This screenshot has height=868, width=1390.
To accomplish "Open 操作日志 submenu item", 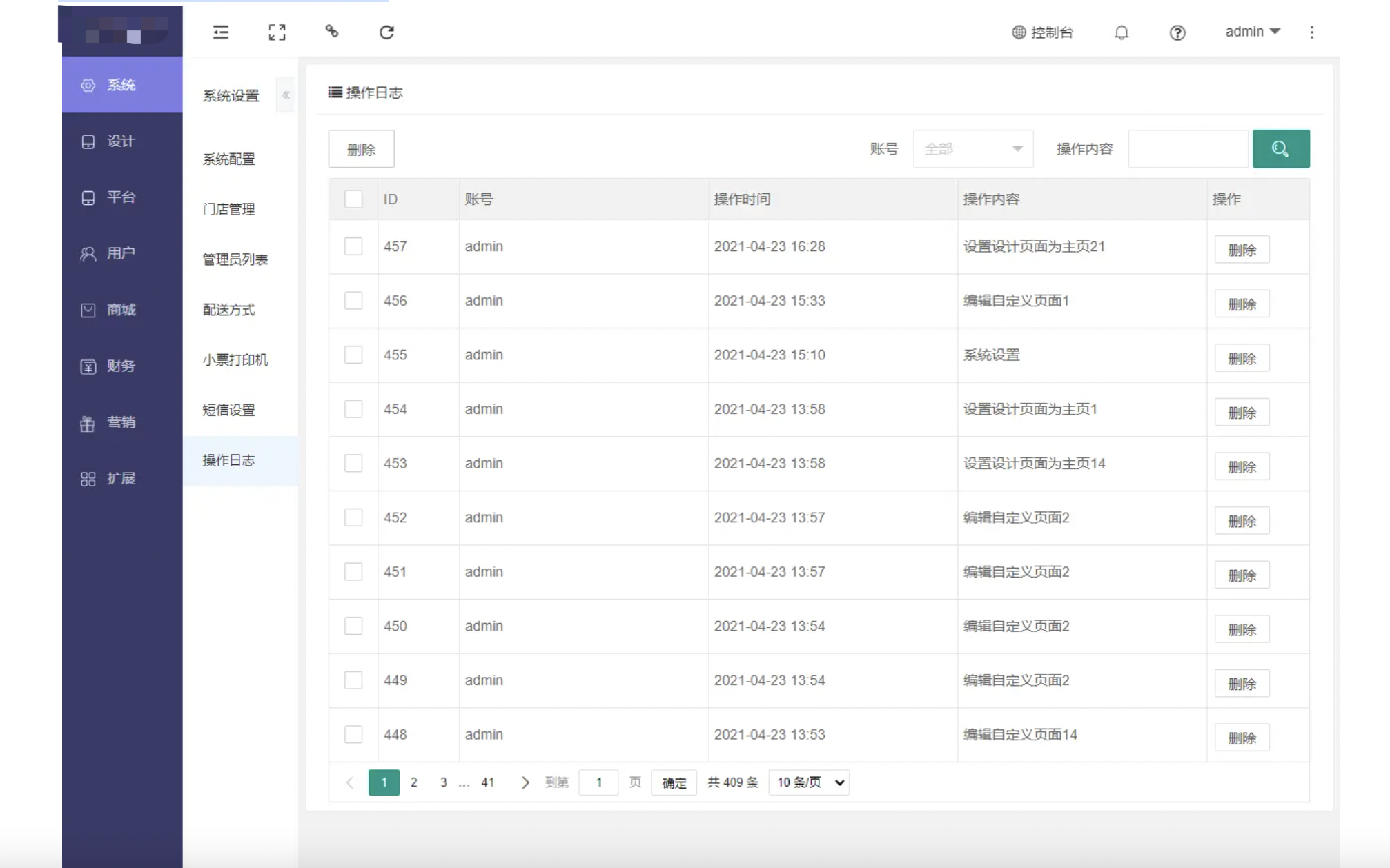I will (x=240, y=460).
